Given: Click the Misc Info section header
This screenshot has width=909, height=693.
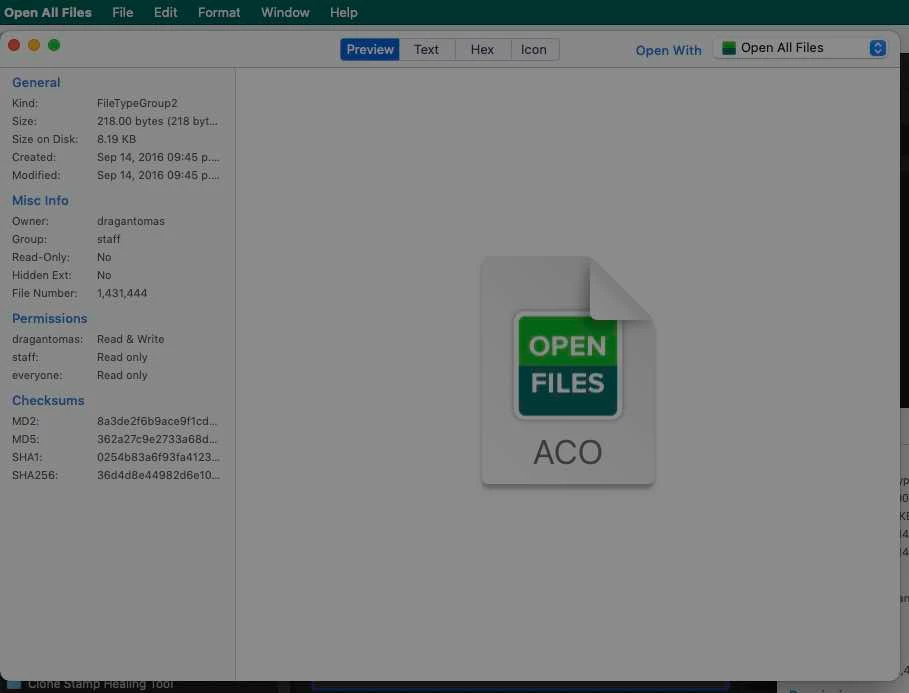Looking at the screenshot, I should point(40,201).
